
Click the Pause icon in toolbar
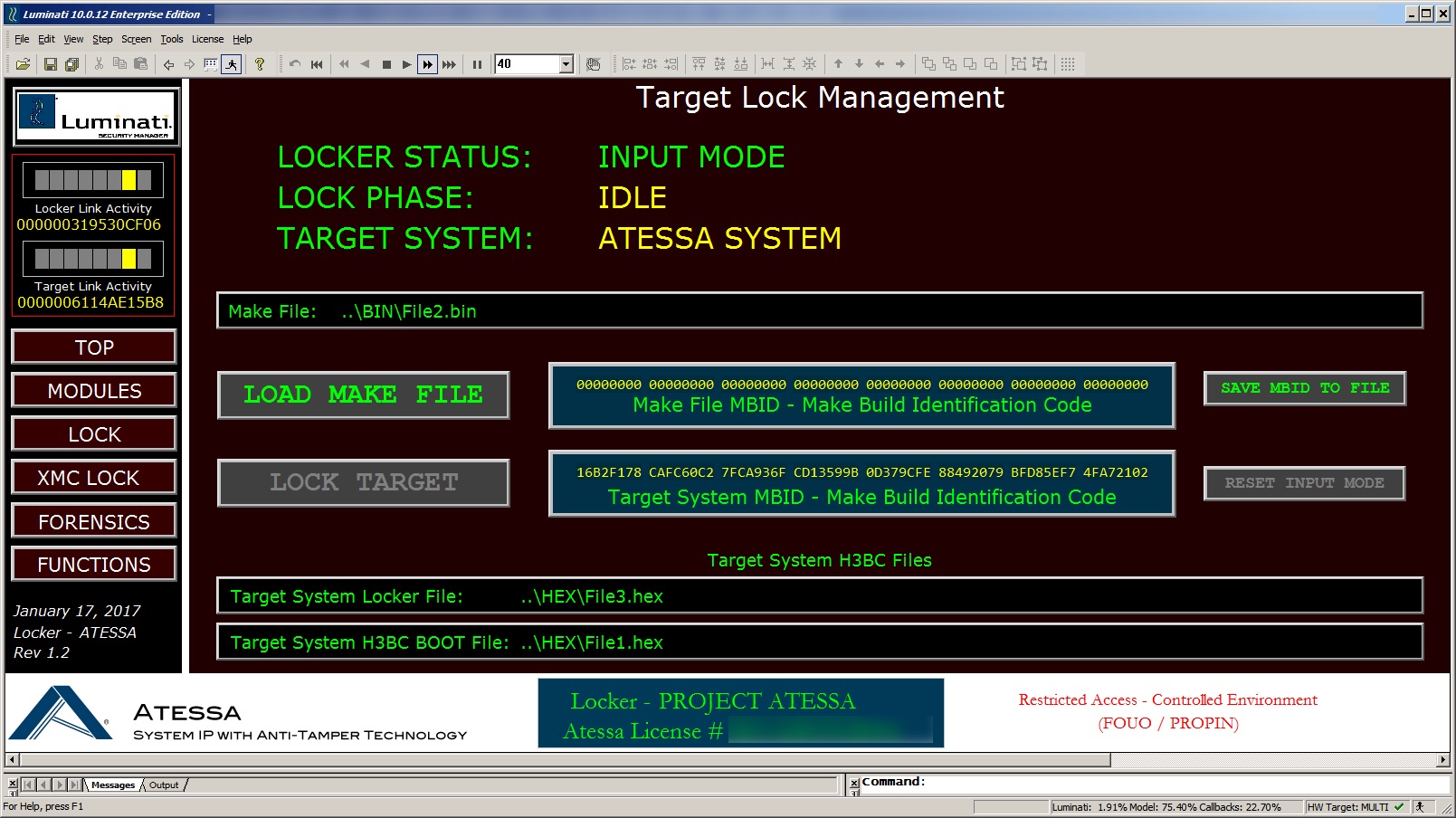pos(477,64)
